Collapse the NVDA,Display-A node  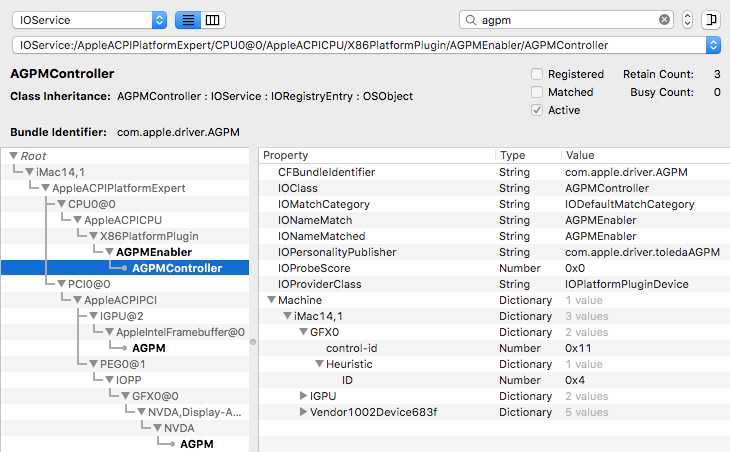142,412
